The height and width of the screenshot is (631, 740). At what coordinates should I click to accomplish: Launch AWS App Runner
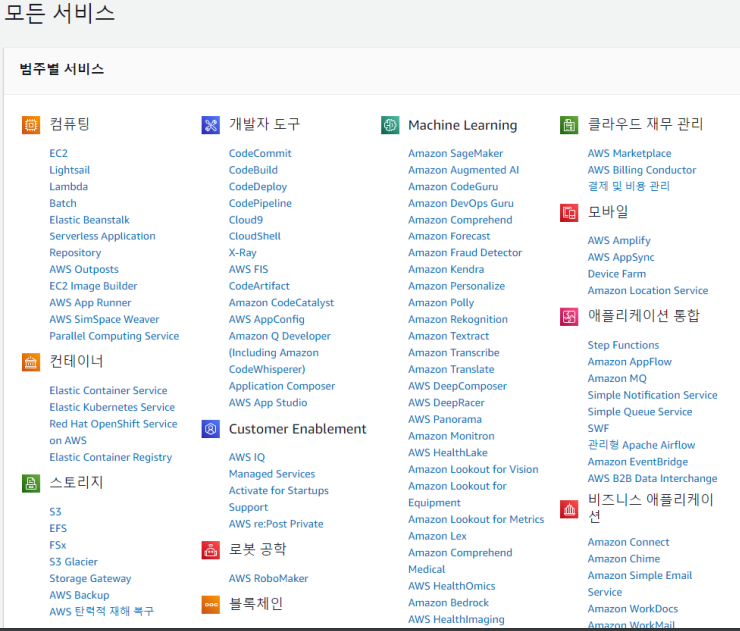click(90, 303)
